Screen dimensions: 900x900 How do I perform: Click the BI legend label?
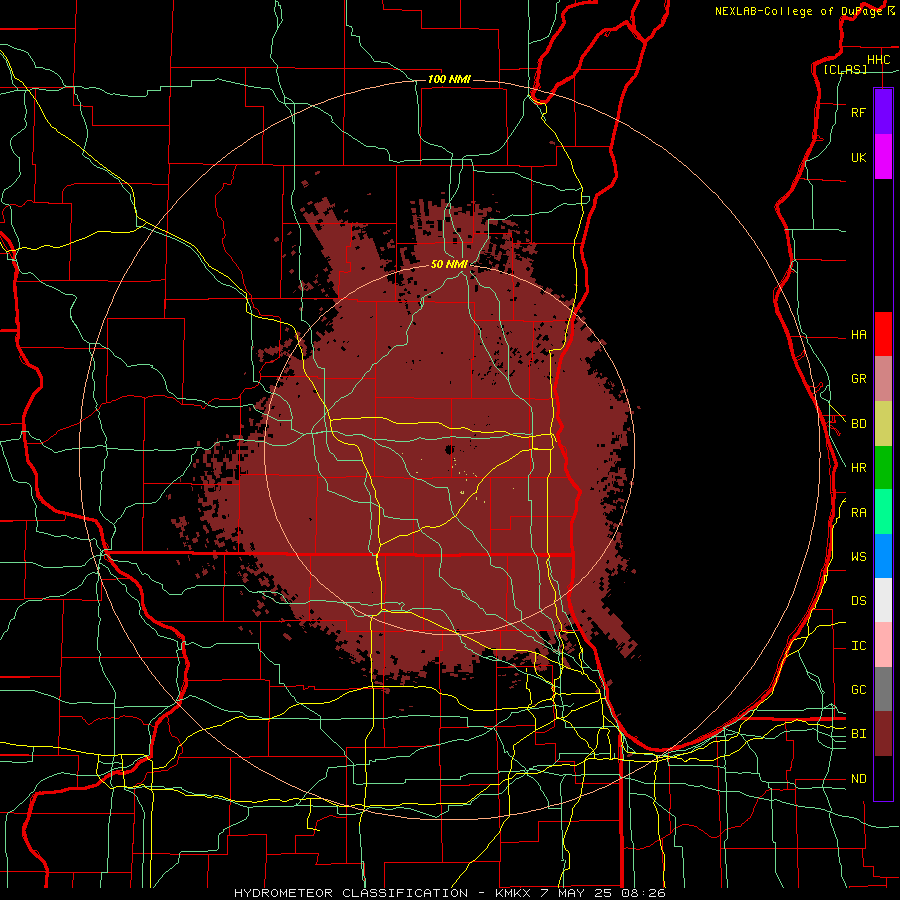pyautogui.click(x=859, y=734)
